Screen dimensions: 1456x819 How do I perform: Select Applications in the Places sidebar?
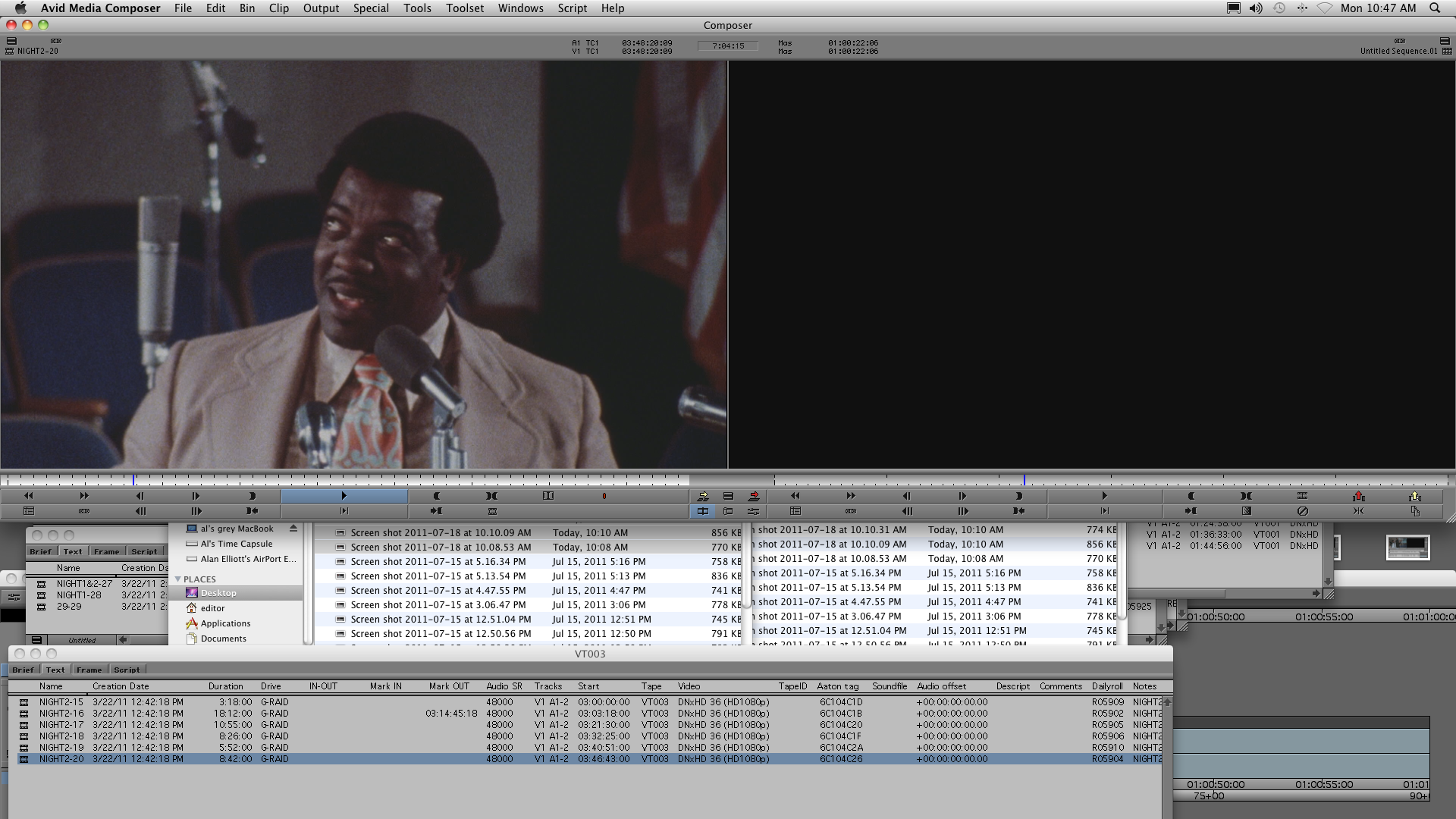point(225,623)
